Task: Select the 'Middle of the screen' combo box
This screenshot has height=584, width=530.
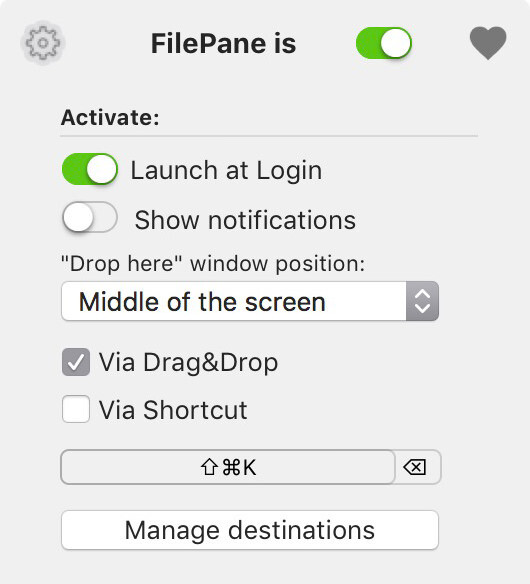Action: [250, 301]
